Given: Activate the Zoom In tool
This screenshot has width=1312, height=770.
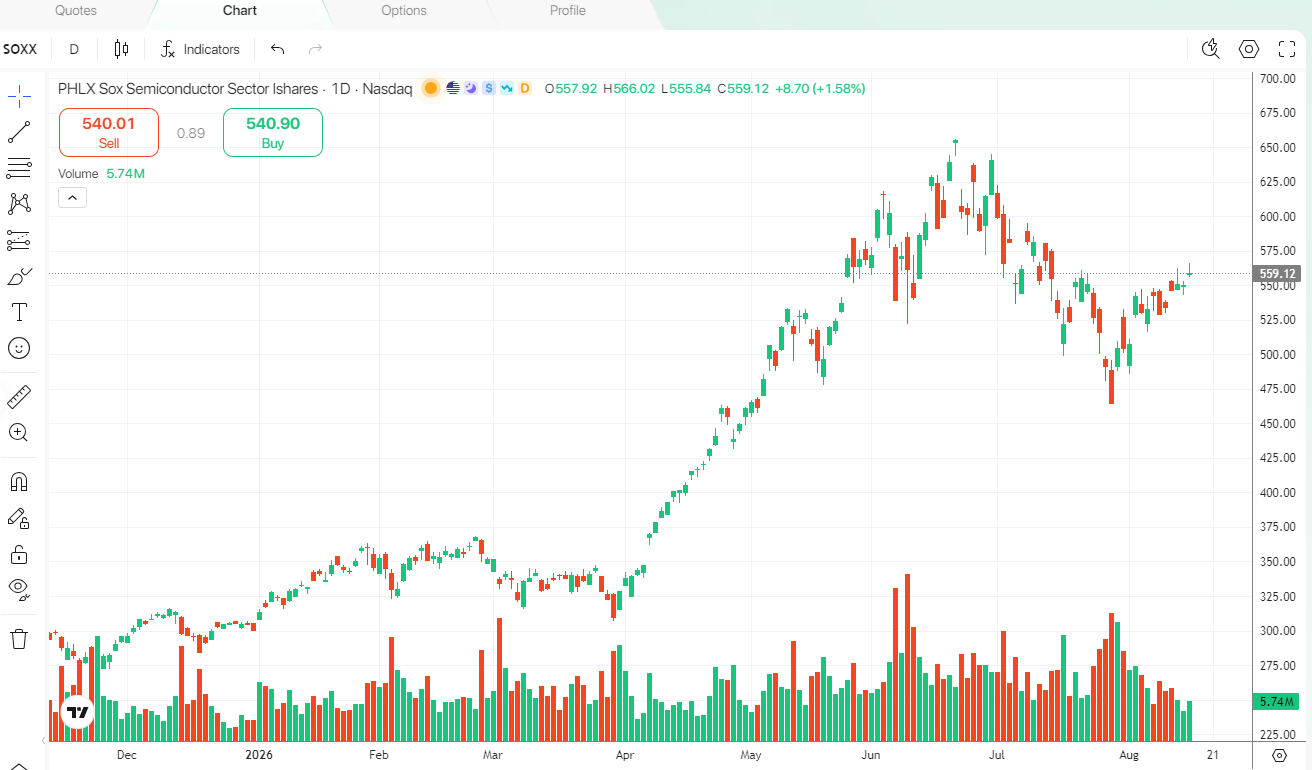Looking at the screenshot, I should tap(19, 433).
